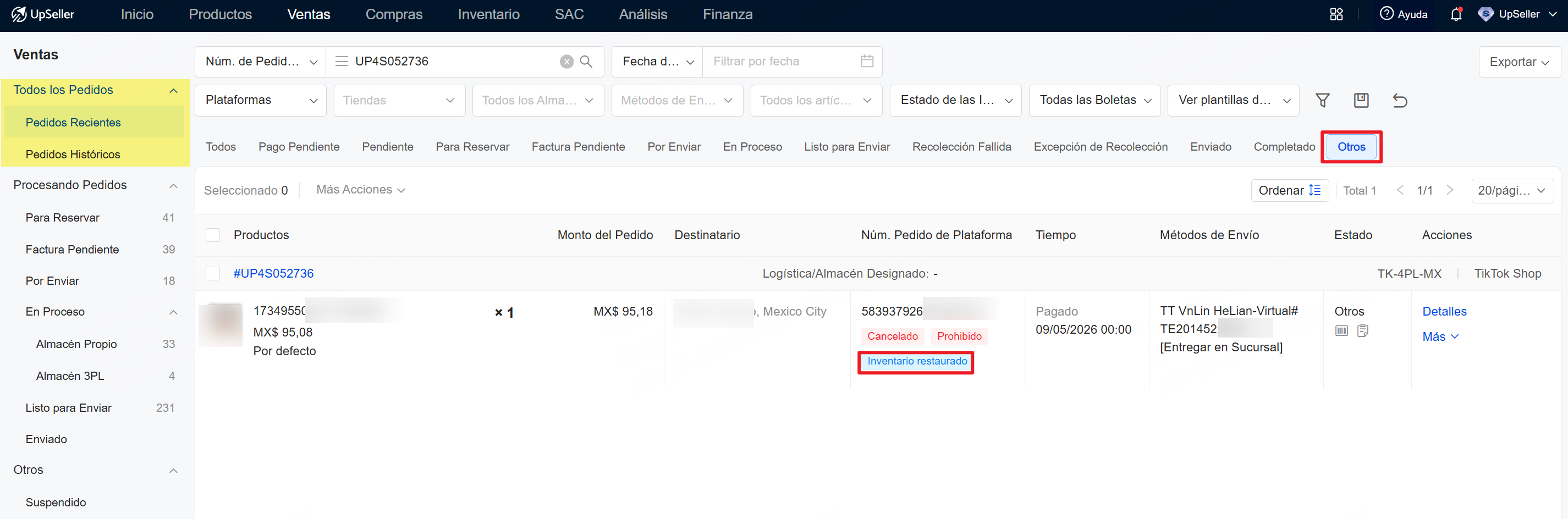Click the save filter icon
The image size is (1568, 519).
coord(1361,100)
